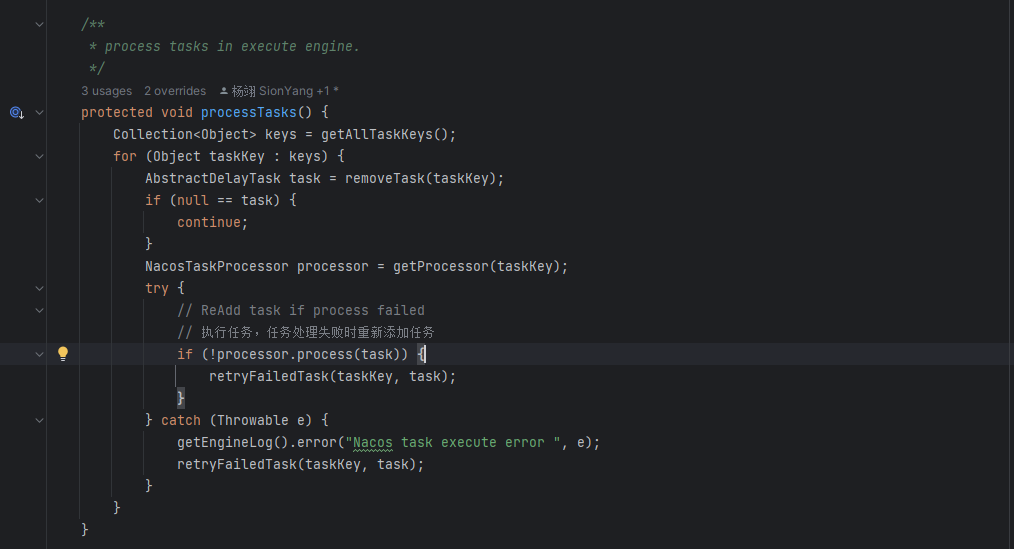The height and width of the screenshot is (549, 1014).
Task: Fold the if null == task block
Action: click(x=39, y=200)
